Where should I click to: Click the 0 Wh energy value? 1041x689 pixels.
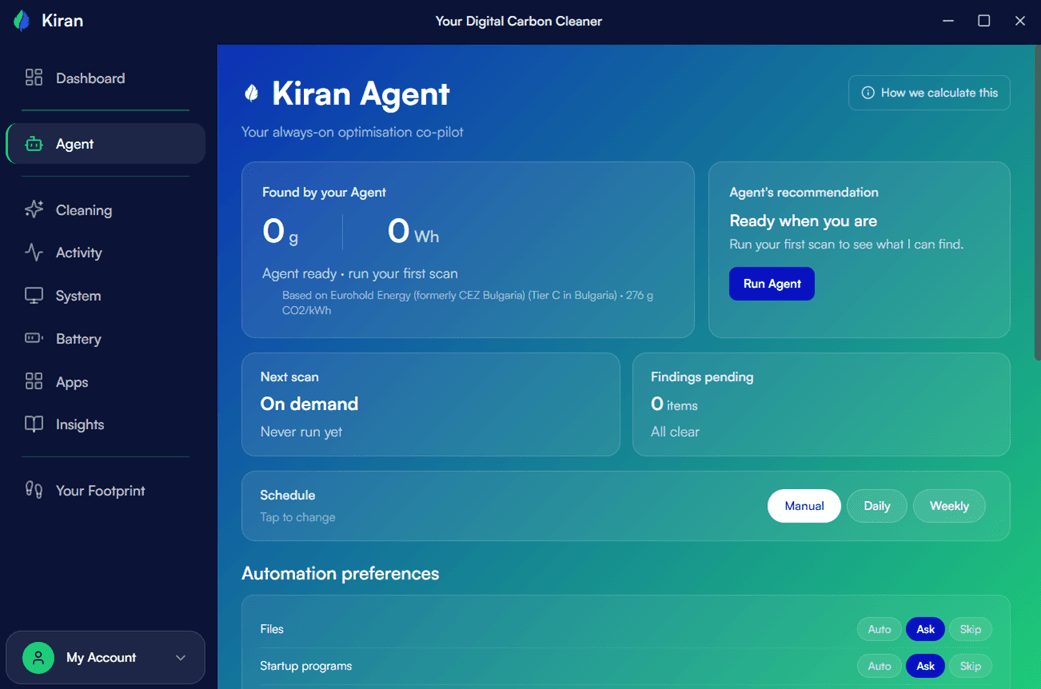413,231
